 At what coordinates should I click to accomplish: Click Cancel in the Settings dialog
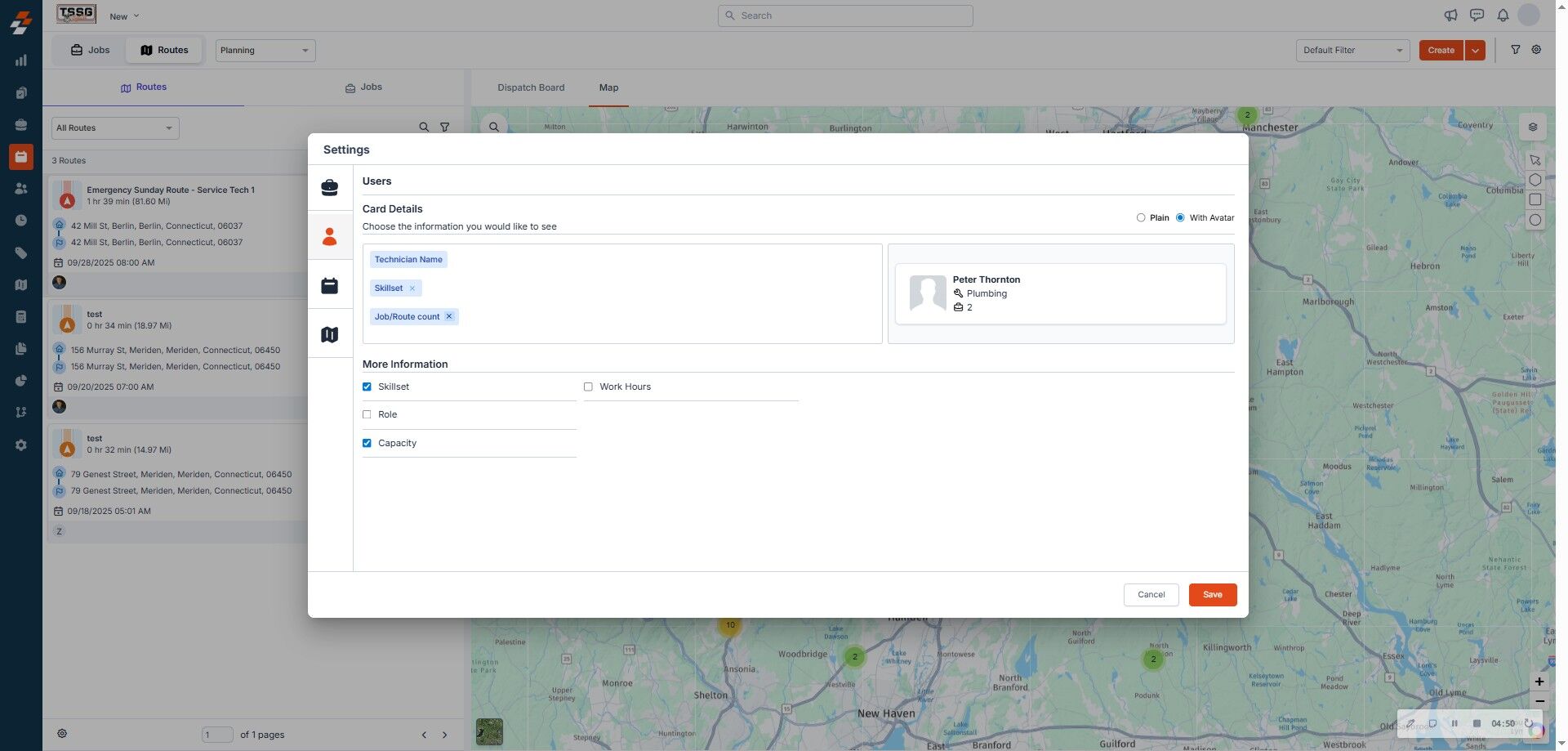1151,595
